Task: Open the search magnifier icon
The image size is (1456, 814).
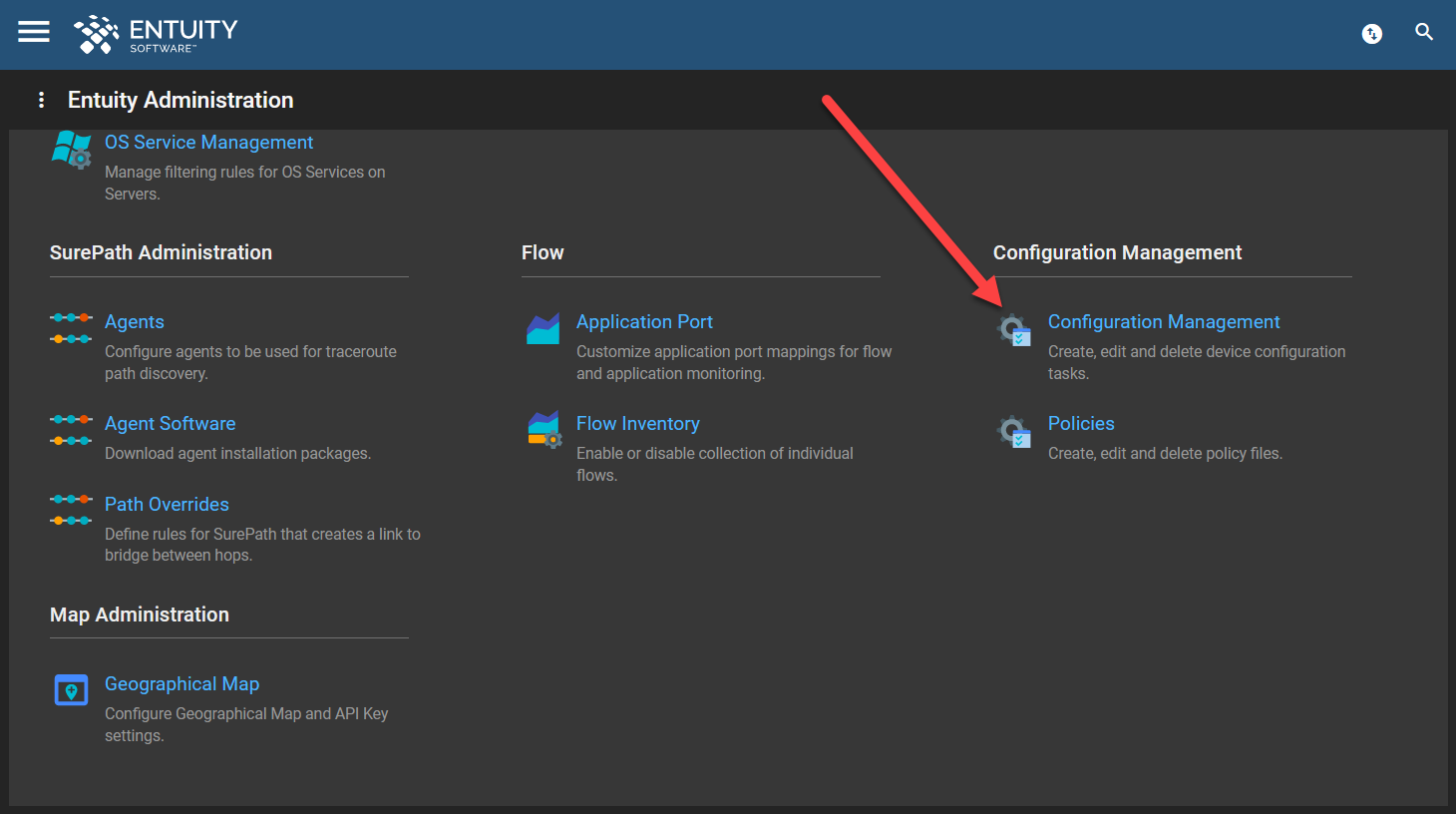Action: tap(1424, 32)
